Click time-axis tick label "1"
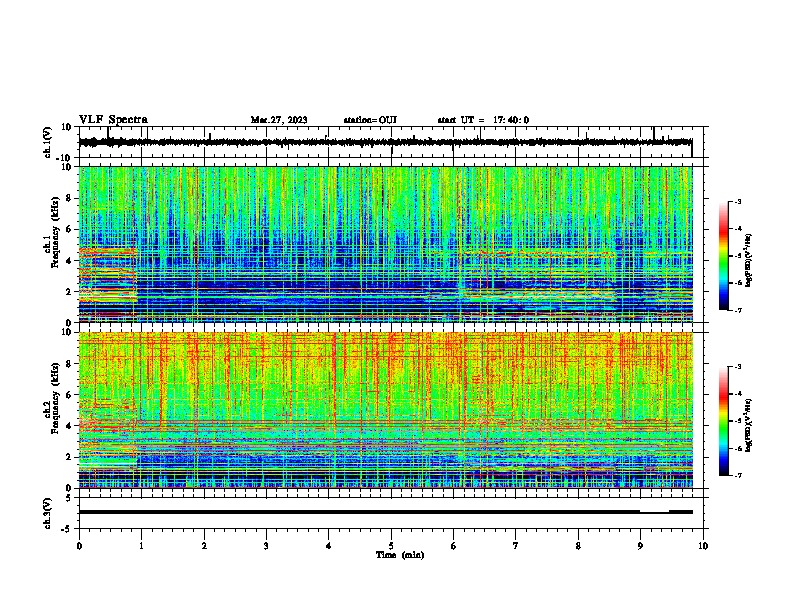Image resolution: width=792 pixels, height=612 pixels. click(141, 546)
